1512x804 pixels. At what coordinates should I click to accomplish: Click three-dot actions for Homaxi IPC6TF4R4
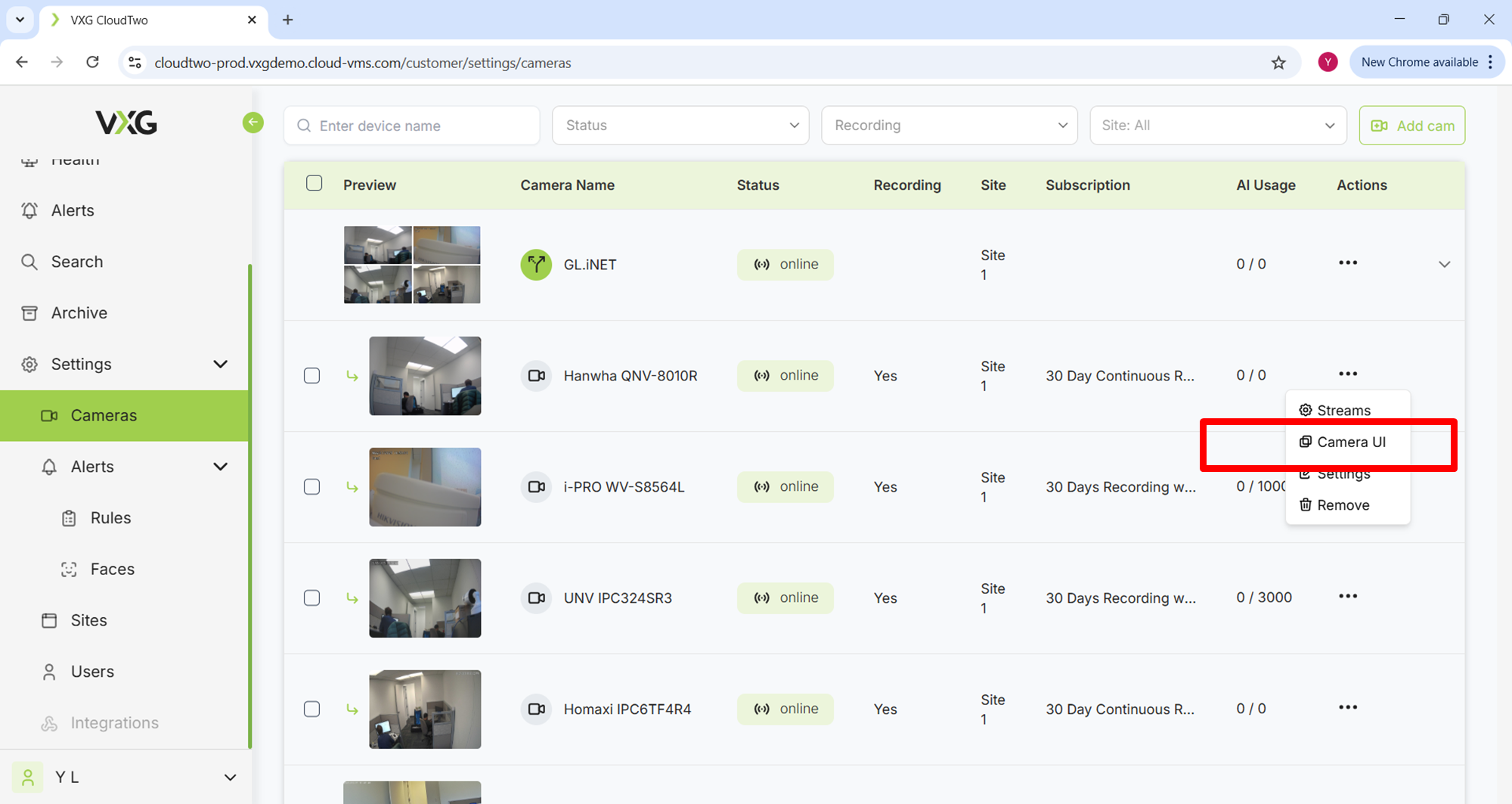point(1347,708)
